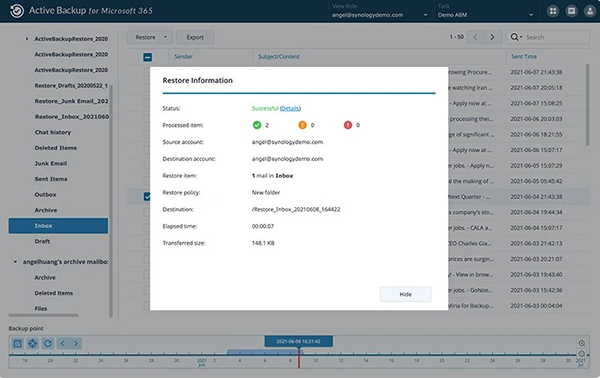Screen dimensions: 600x378
Task: Open Restore_Inbox_2021060 folder
Action: point(72,116)
